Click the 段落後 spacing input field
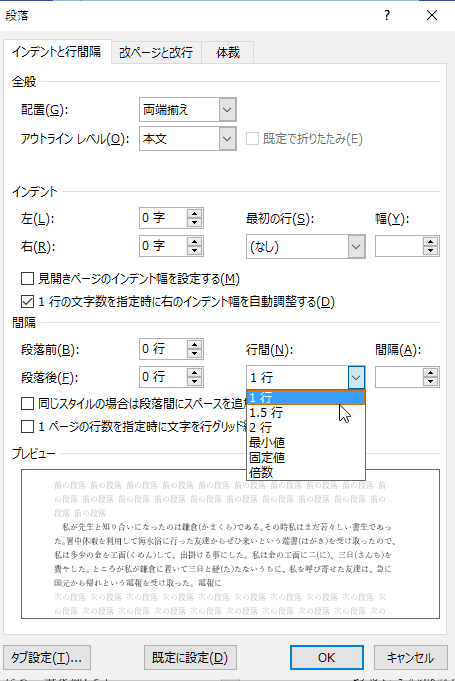This screenshot has height=681, width=455. [x=163, y=377]
